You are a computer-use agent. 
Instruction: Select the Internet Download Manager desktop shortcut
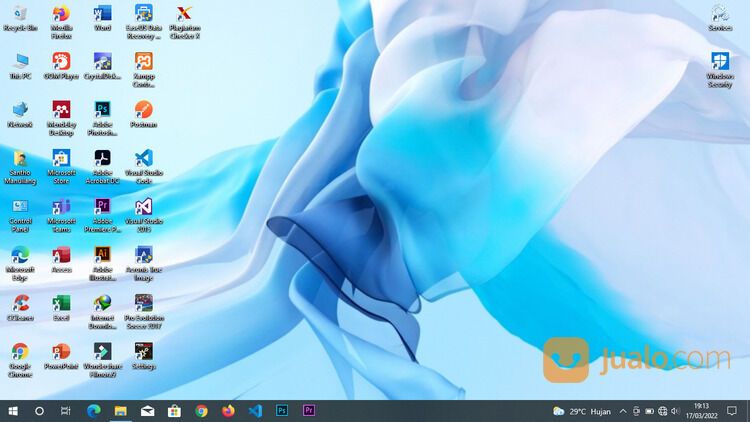click(102, 312)
